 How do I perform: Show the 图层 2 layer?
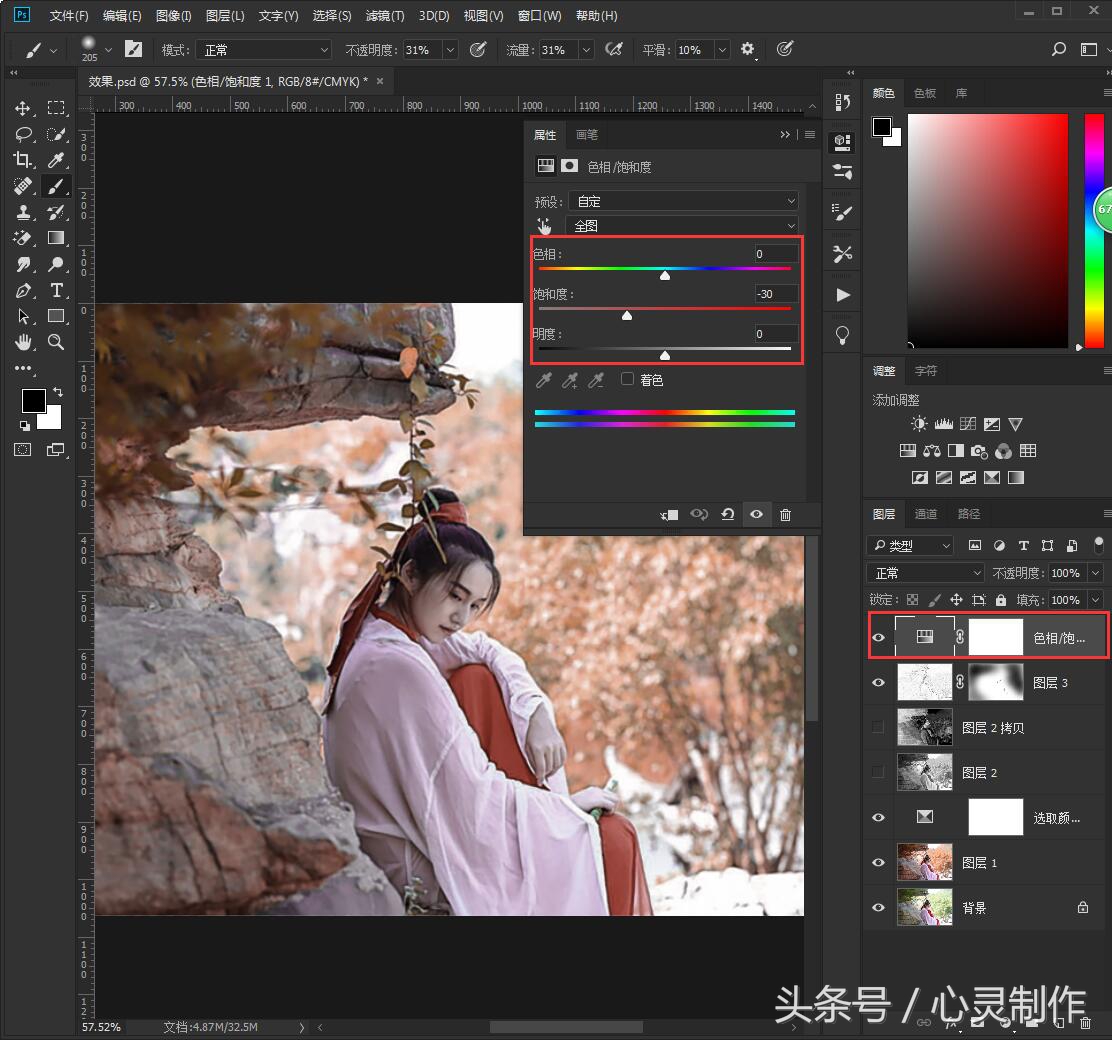[878, 772]
